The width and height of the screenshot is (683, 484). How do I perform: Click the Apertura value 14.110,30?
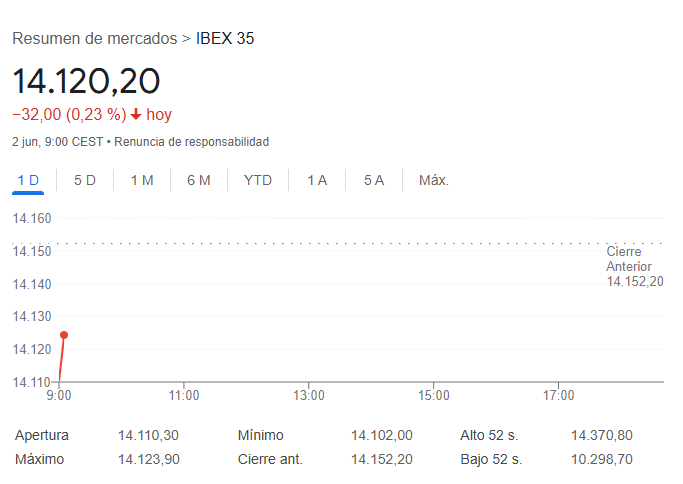[148, 436]
